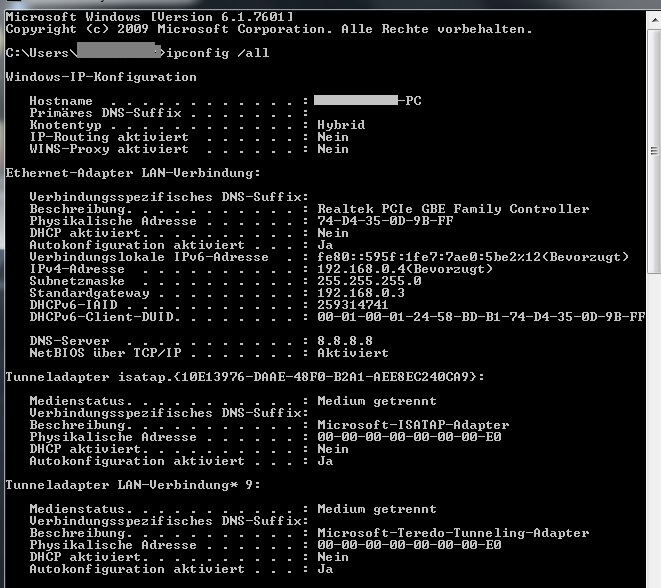
Task: Click 'WINS-Proxy aktiviert' label
Action: point(109,149)
